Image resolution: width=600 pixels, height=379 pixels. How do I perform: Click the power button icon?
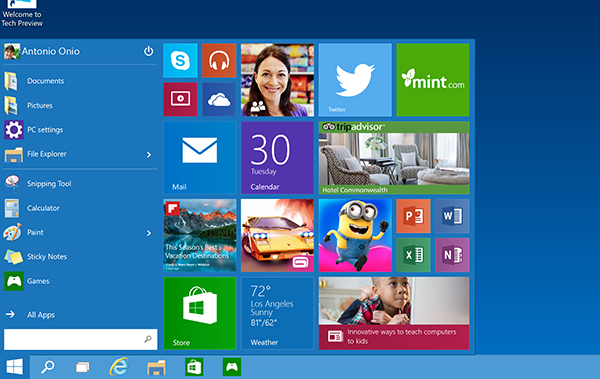[148, 51]
